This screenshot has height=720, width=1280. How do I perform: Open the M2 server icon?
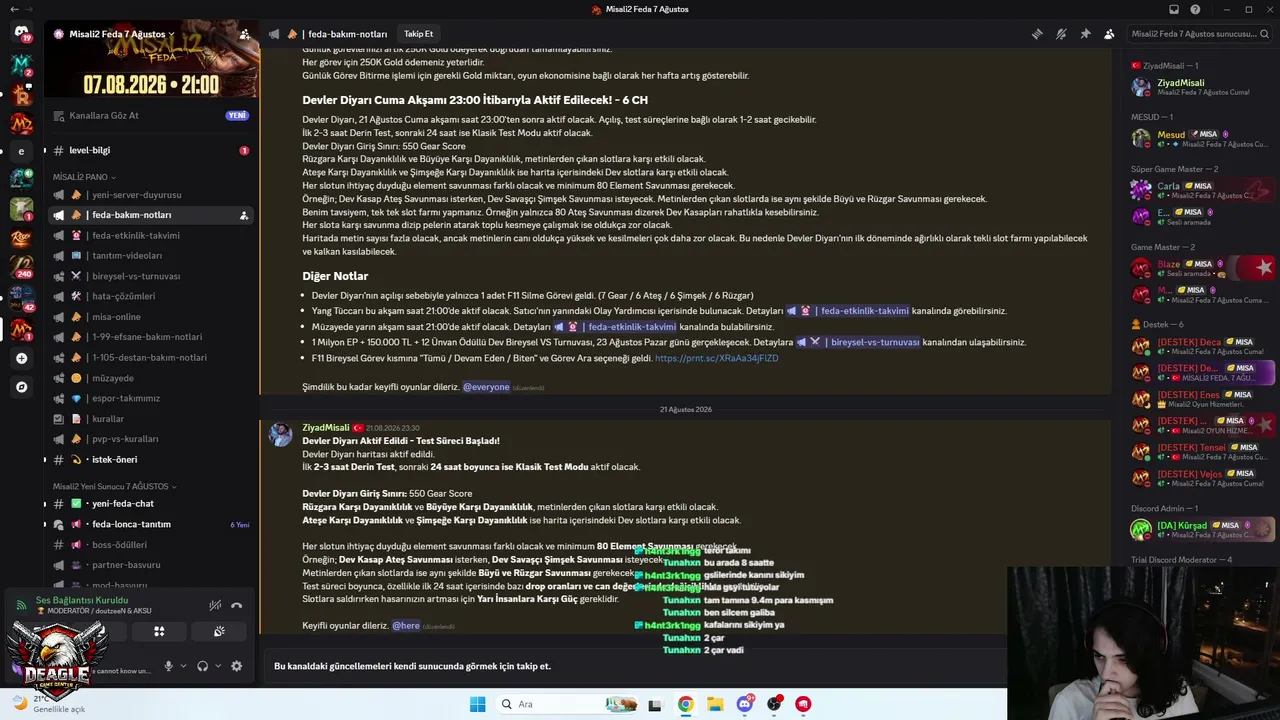[x=21, y=123]
